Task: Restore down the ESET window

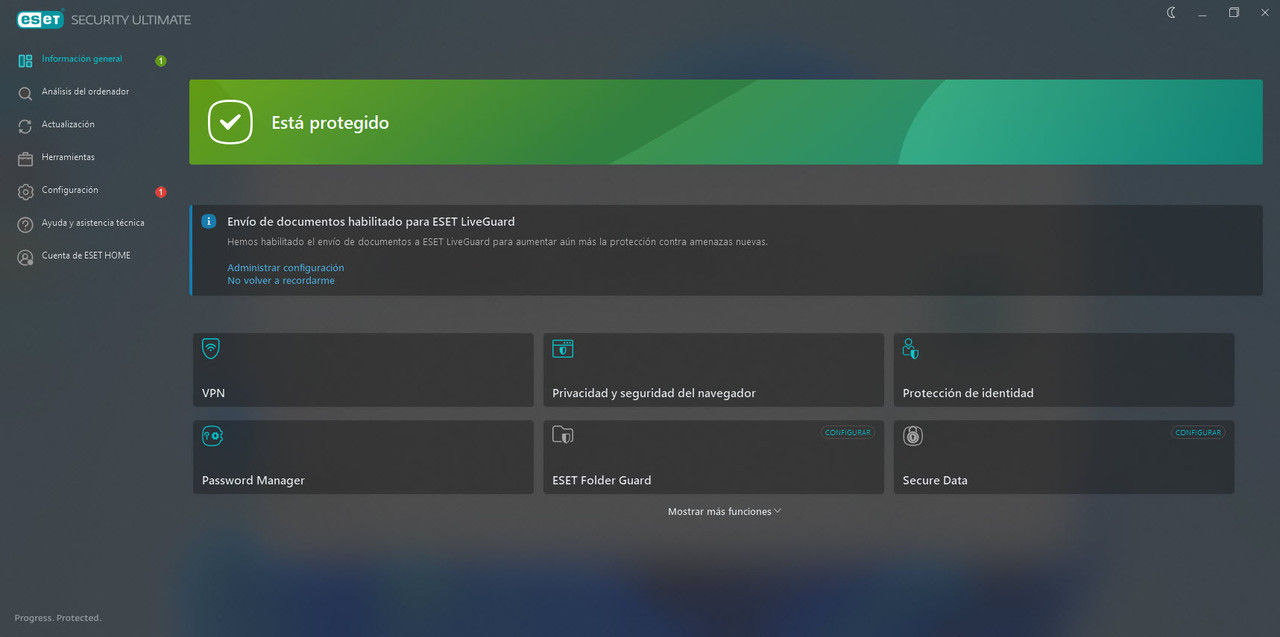Action: tap(1234, 13)
